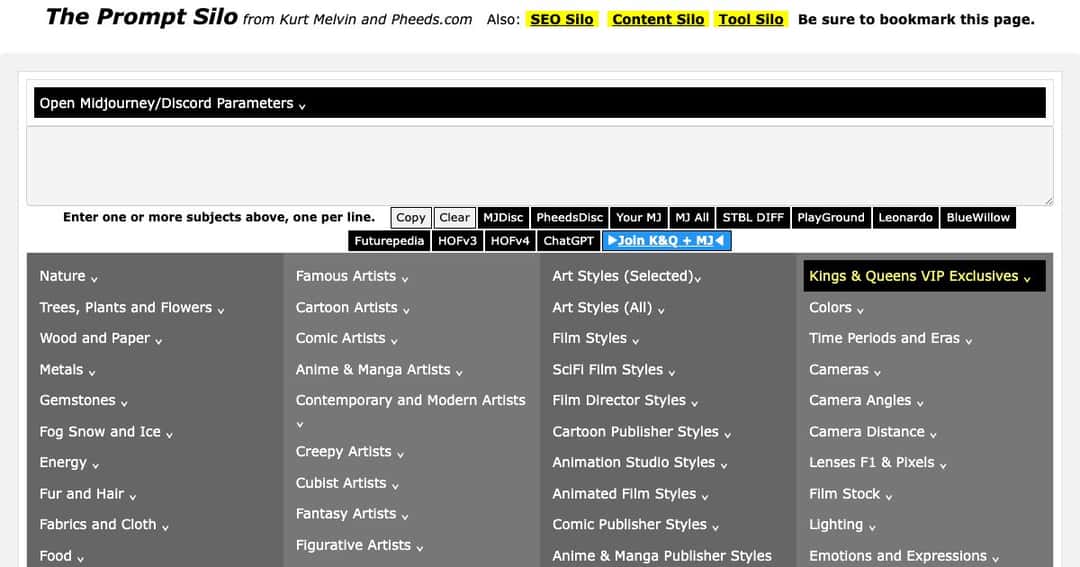Image resolution: width=1080 pixels, height=567 pixels.
Task: Click the Copy button
Action: (411, 218)
